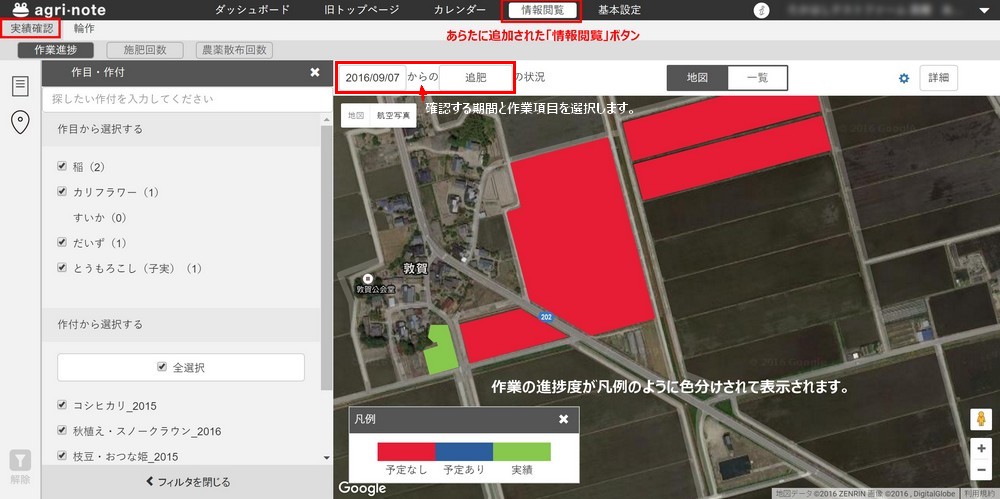This screenshot has height=499, width=1000.
Task: Select 施肥回数 tab
Action: coord(145,50)
